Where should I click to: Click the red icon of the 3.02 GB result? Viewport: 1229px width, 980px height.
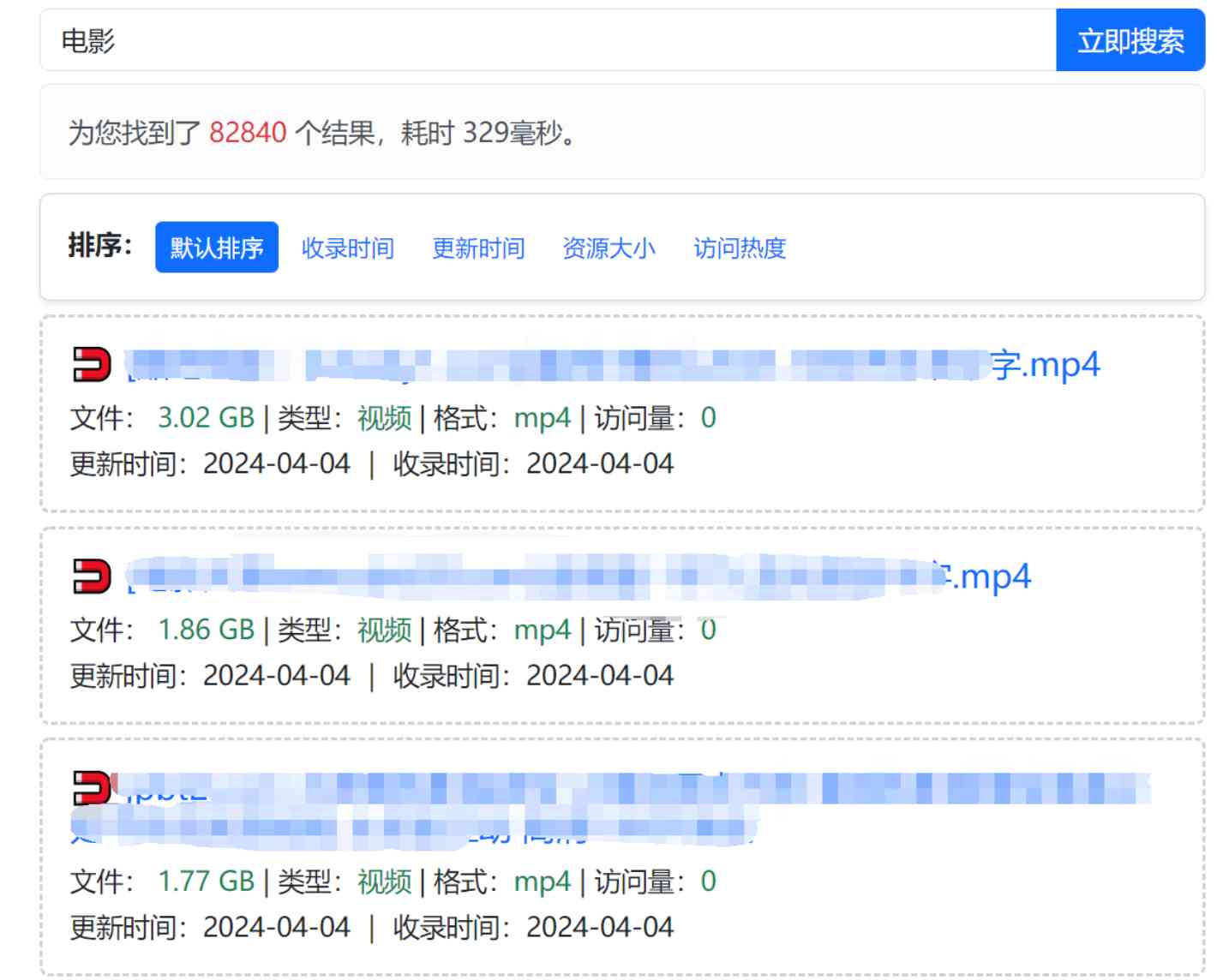92,364
